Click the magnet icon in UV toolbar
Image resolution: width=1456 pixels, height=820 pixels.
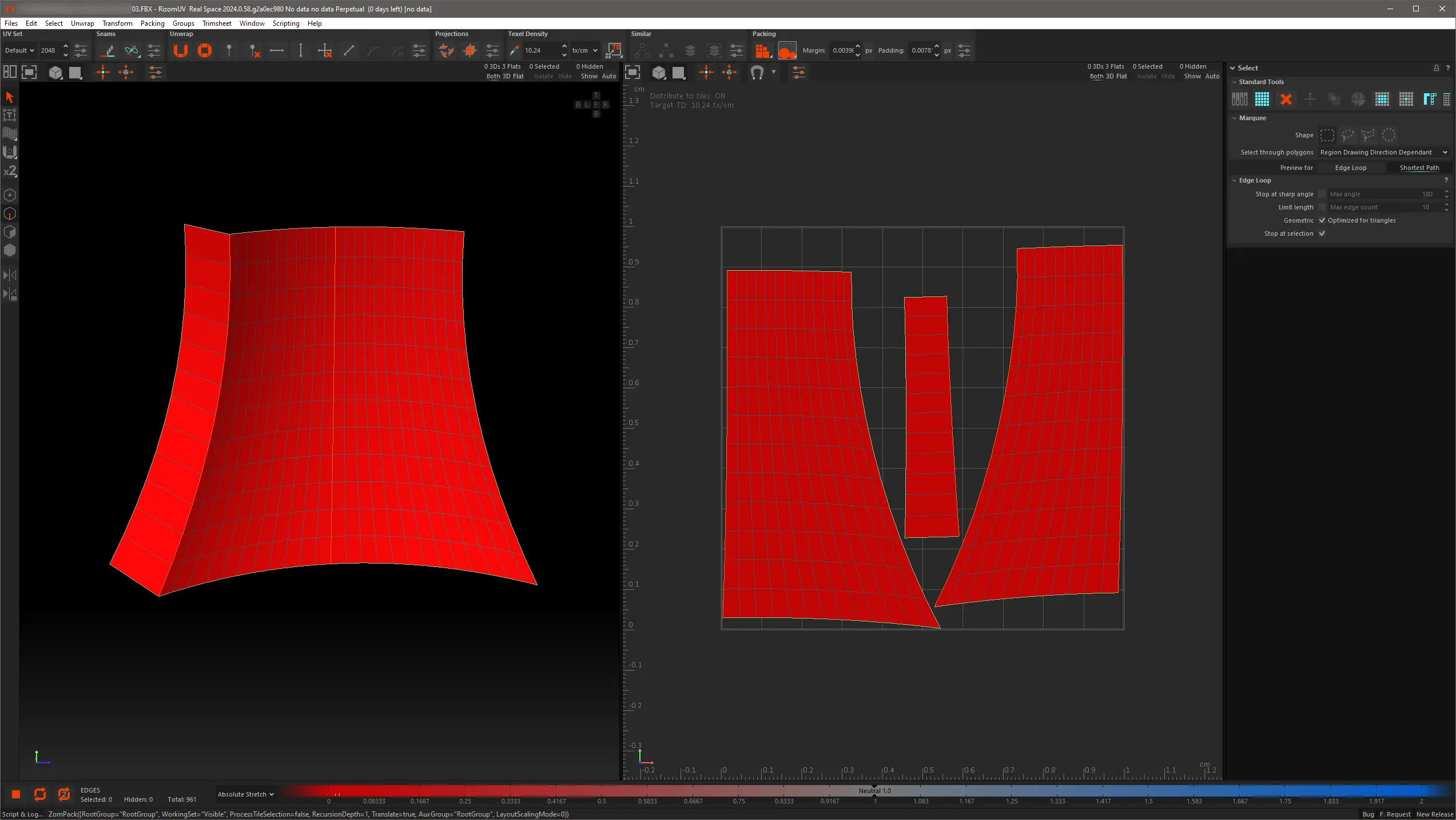pos(757,72)
